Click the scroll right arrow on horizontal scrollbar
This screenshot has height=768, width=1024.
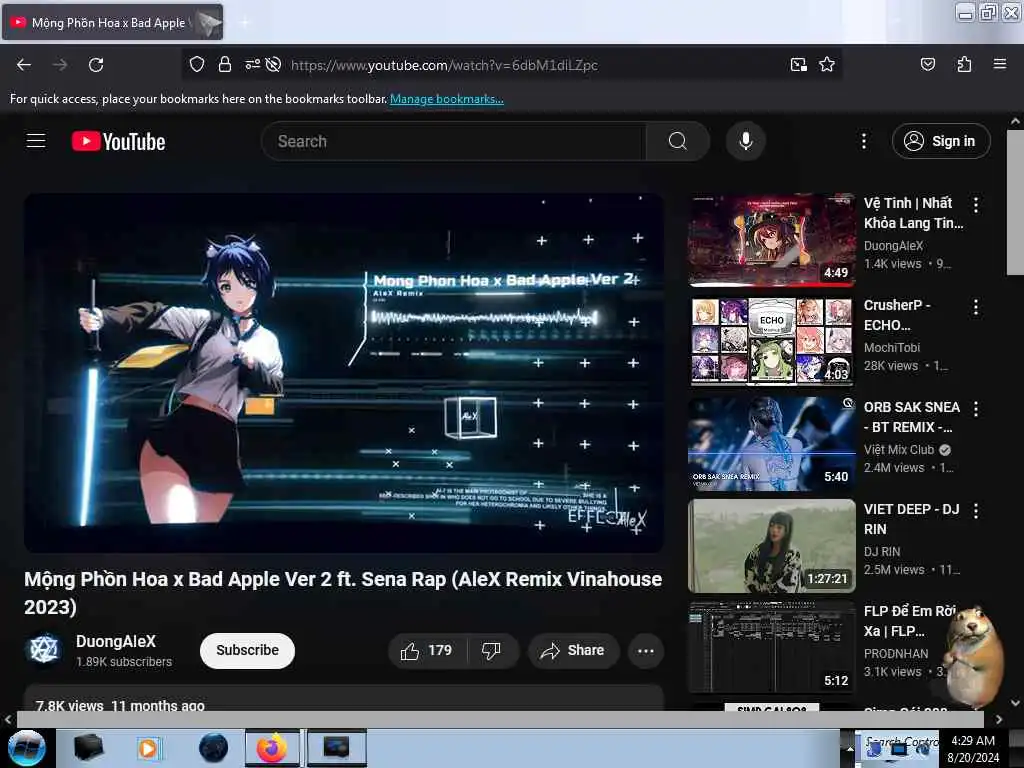999,720
